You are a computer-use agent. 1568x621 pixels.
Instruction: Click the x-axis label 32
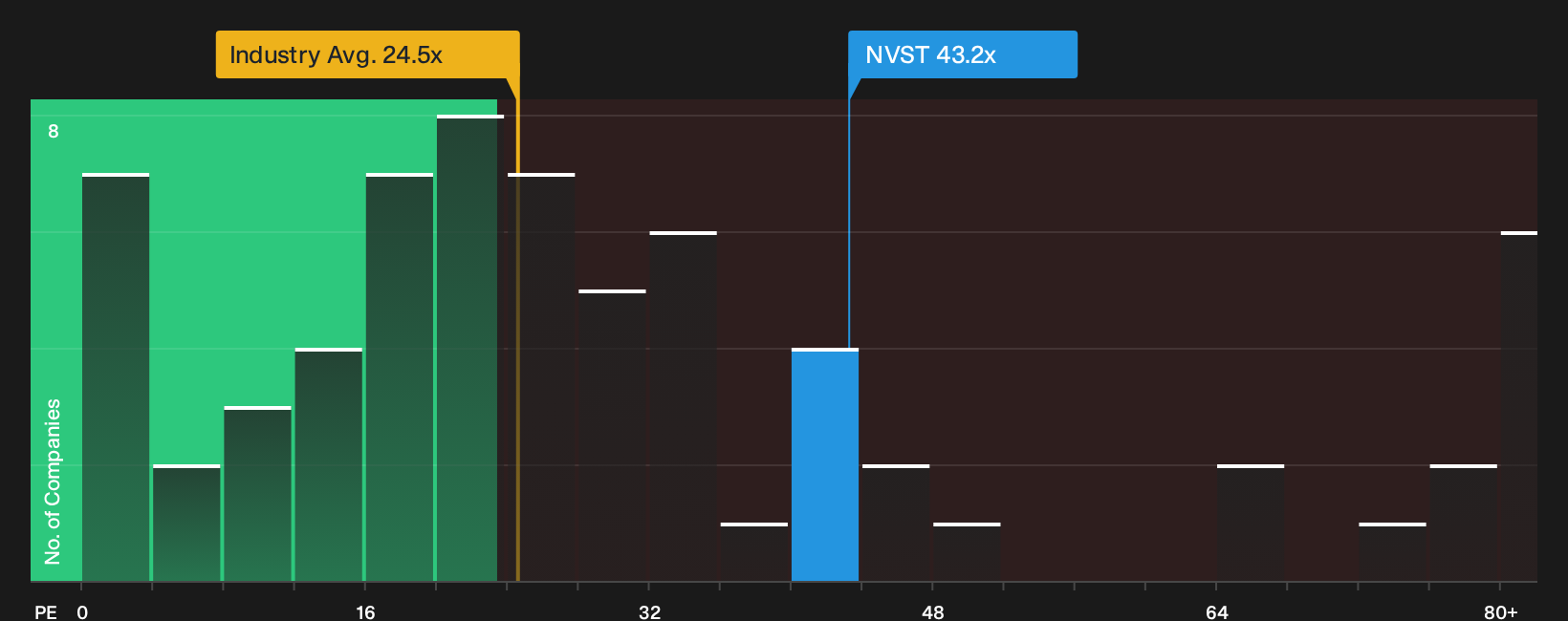point(649,611)
